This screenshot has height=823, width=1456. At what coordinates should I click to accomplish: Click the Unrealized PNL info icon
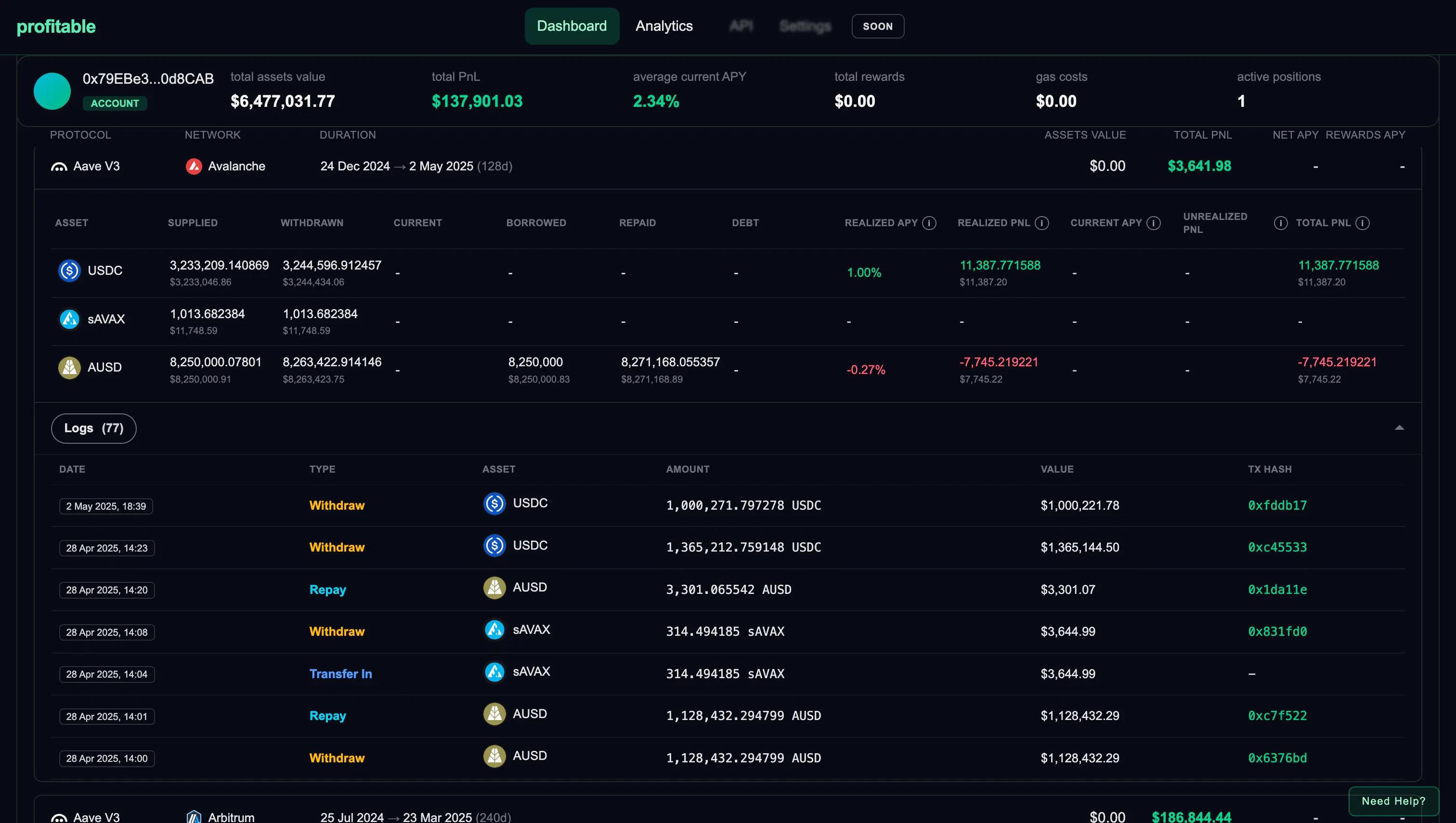[x=1281, y=223]
